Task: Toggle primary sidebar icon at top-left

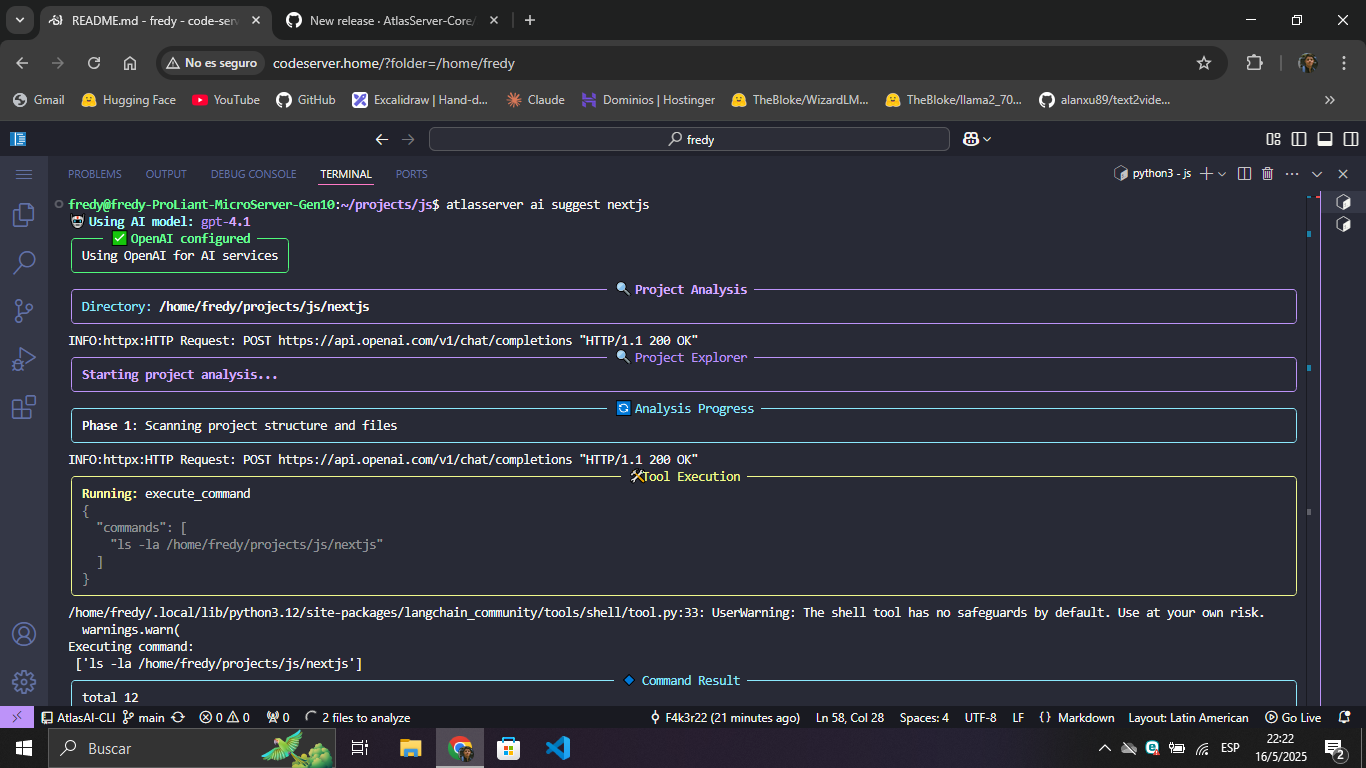Action: click(19, 139)
